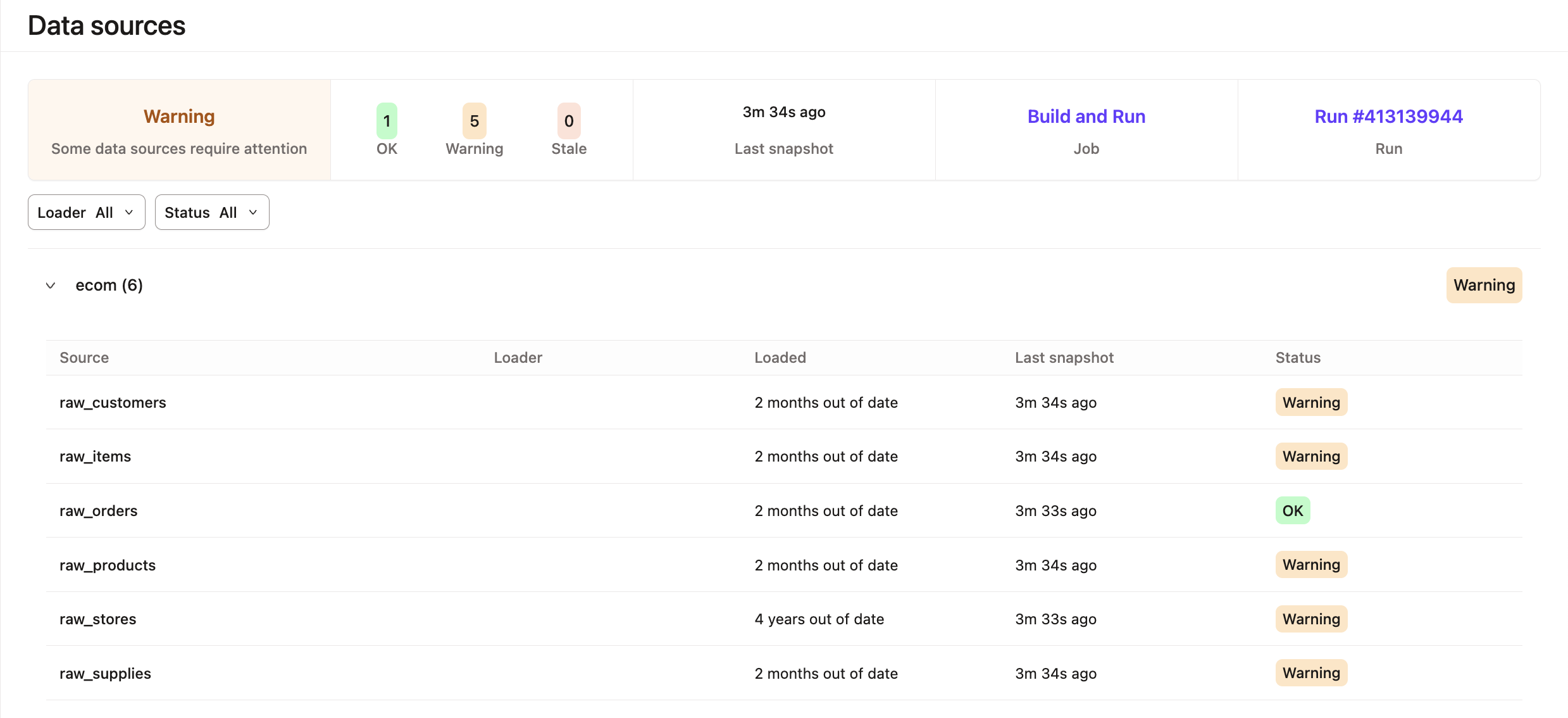Click the green OK count badge
Screen dimensions: 1568x718
tap(387, 121)
